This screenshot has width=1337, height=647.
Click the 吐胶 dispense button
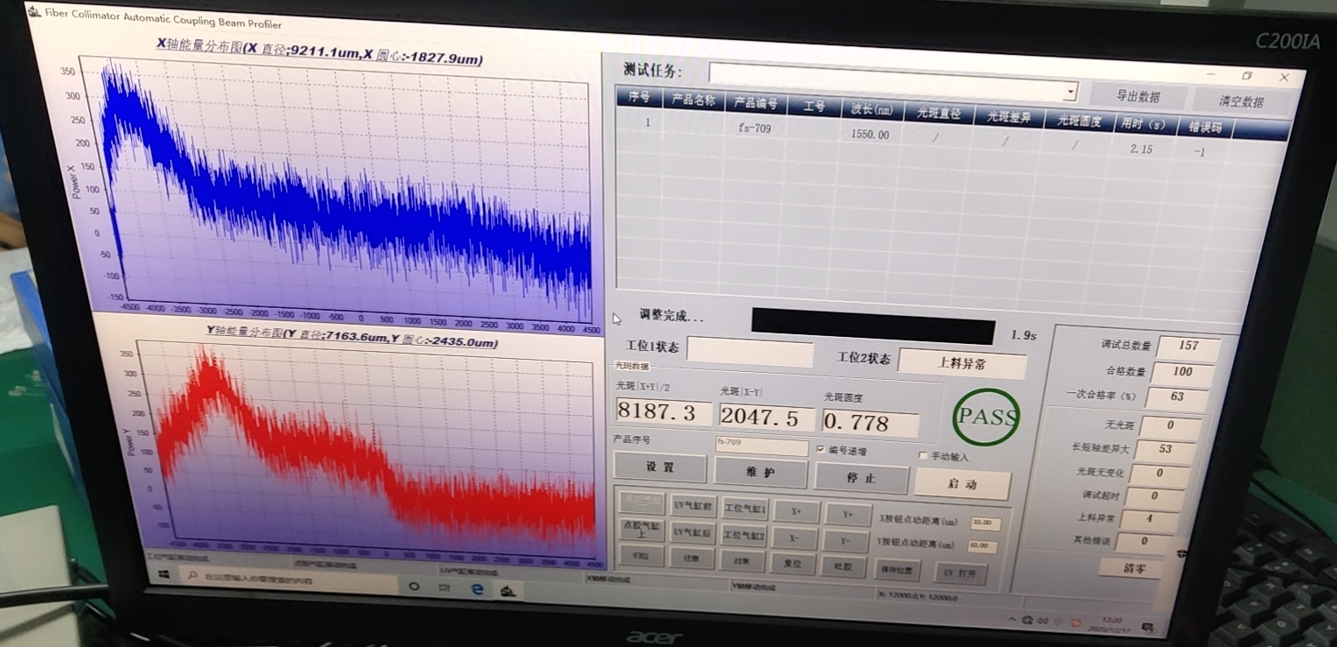click(843, 566)
